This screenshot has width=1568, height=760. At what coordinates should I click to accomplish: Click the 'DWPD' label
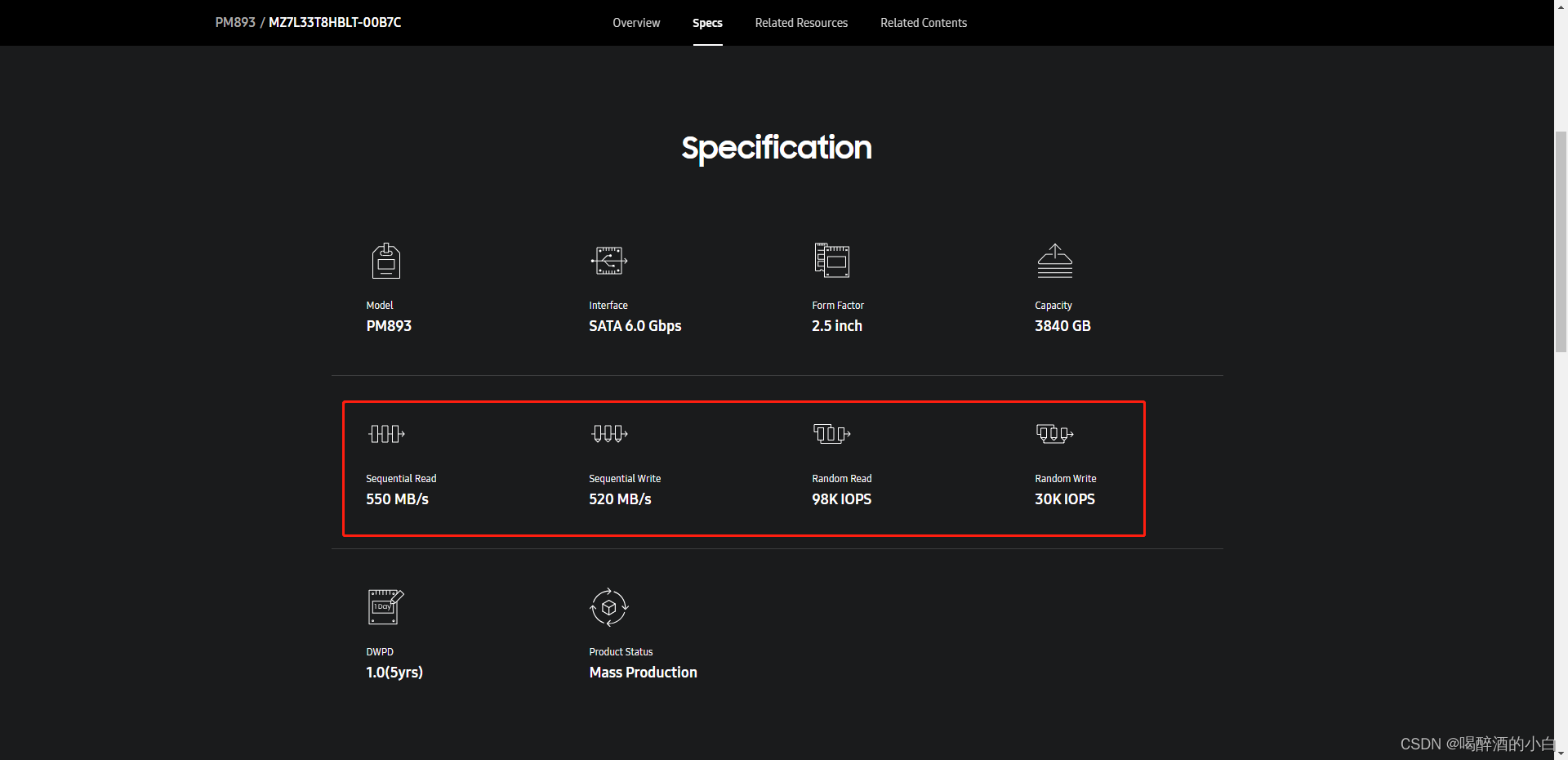(380, 652)
